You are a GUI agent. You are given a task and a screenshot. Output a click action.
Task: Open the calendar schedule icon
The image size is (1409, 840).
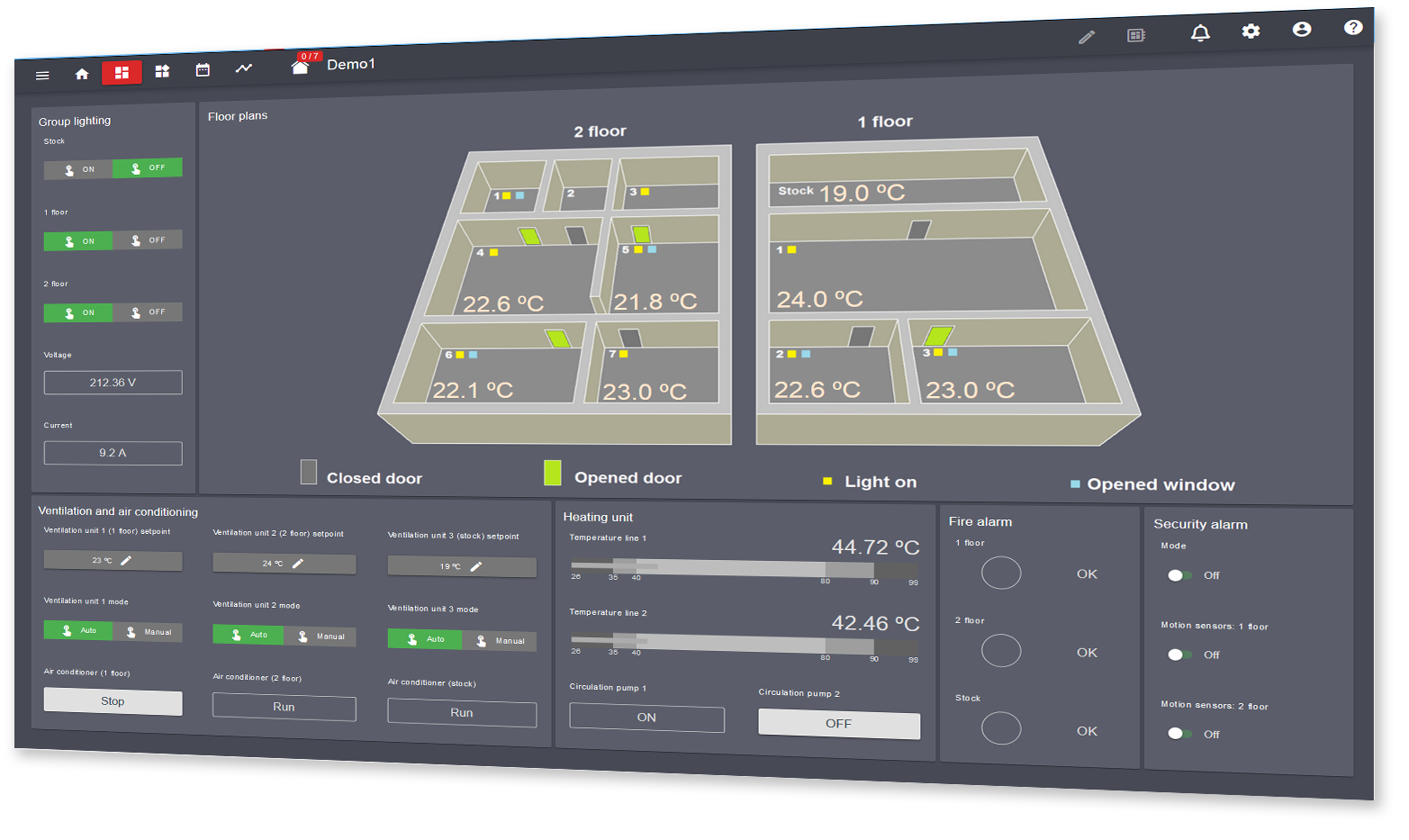tap(203, 68)
